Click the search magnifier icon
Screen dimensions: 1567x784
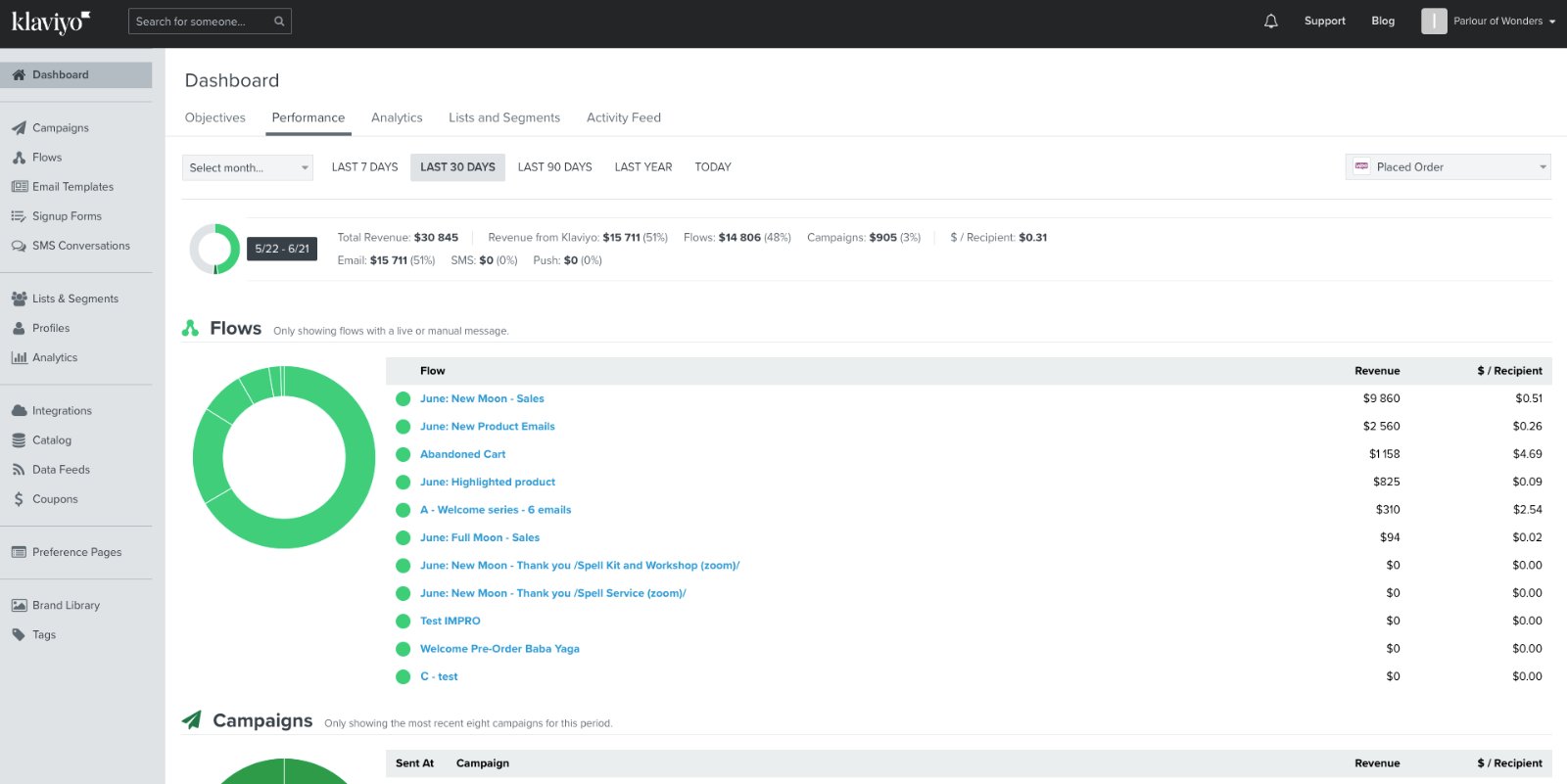(x=279, y=22)
